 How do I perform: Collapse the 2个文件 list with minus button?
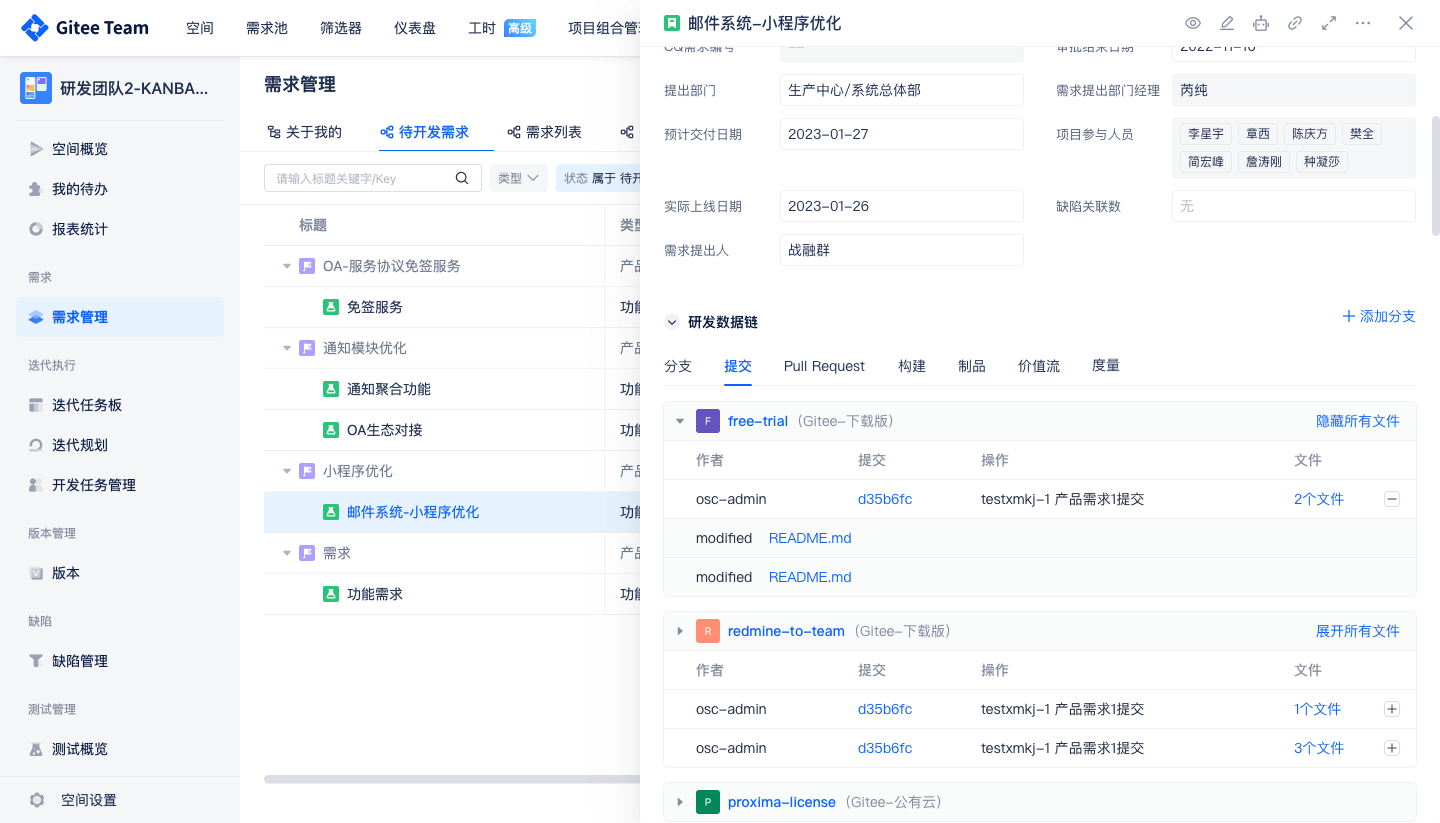tap(1391, 499)
